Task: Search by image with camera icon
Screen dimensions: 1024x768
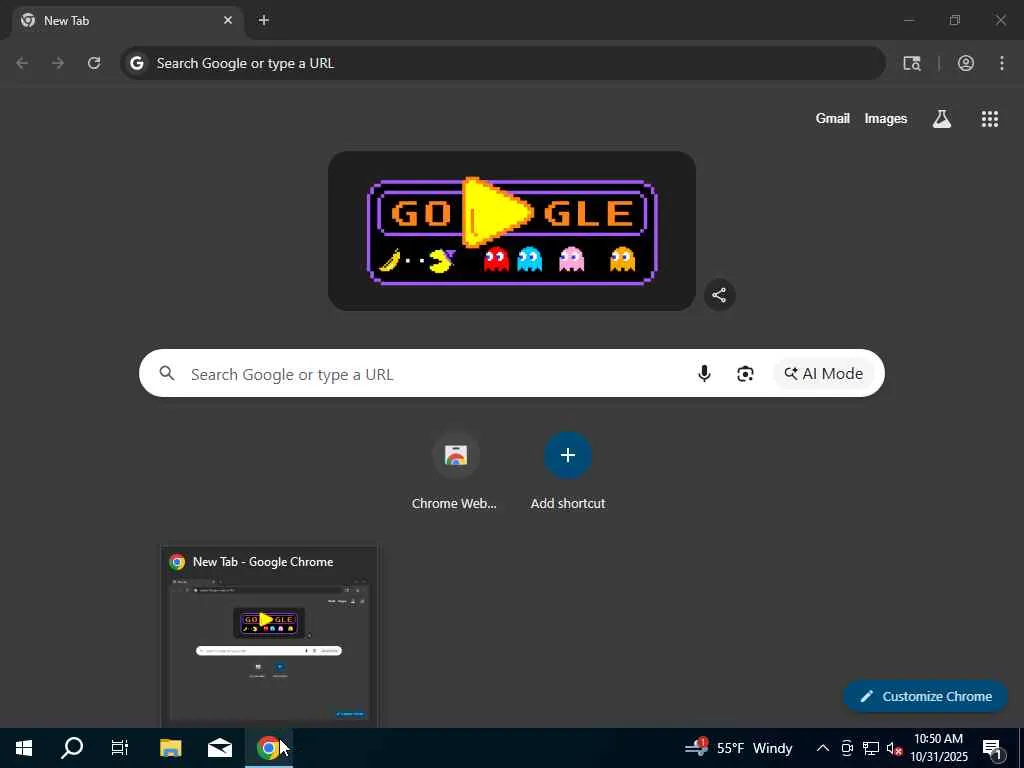Action: (745, 373)
